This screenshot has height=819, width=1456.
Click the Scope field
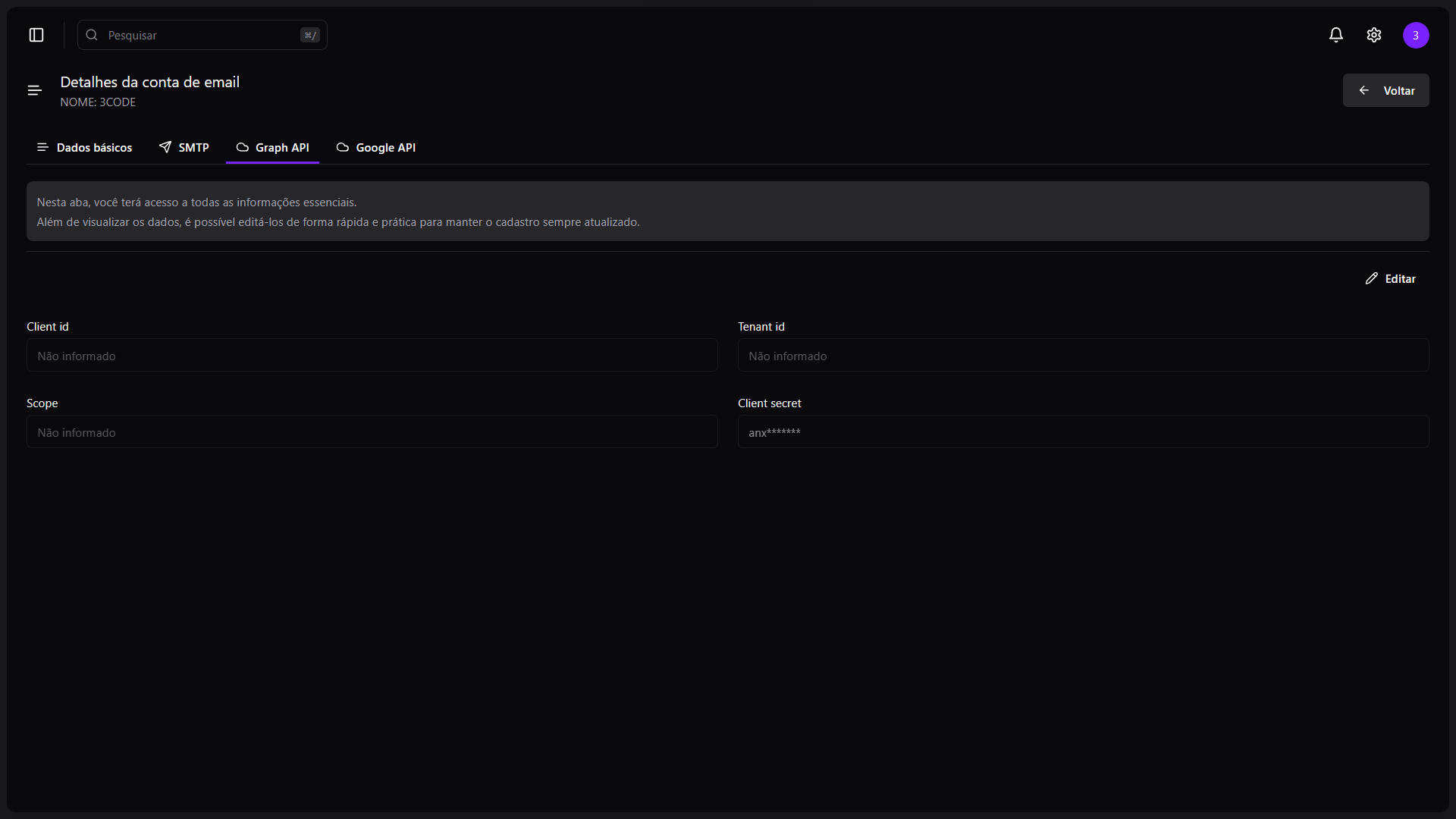pos(372,432)
